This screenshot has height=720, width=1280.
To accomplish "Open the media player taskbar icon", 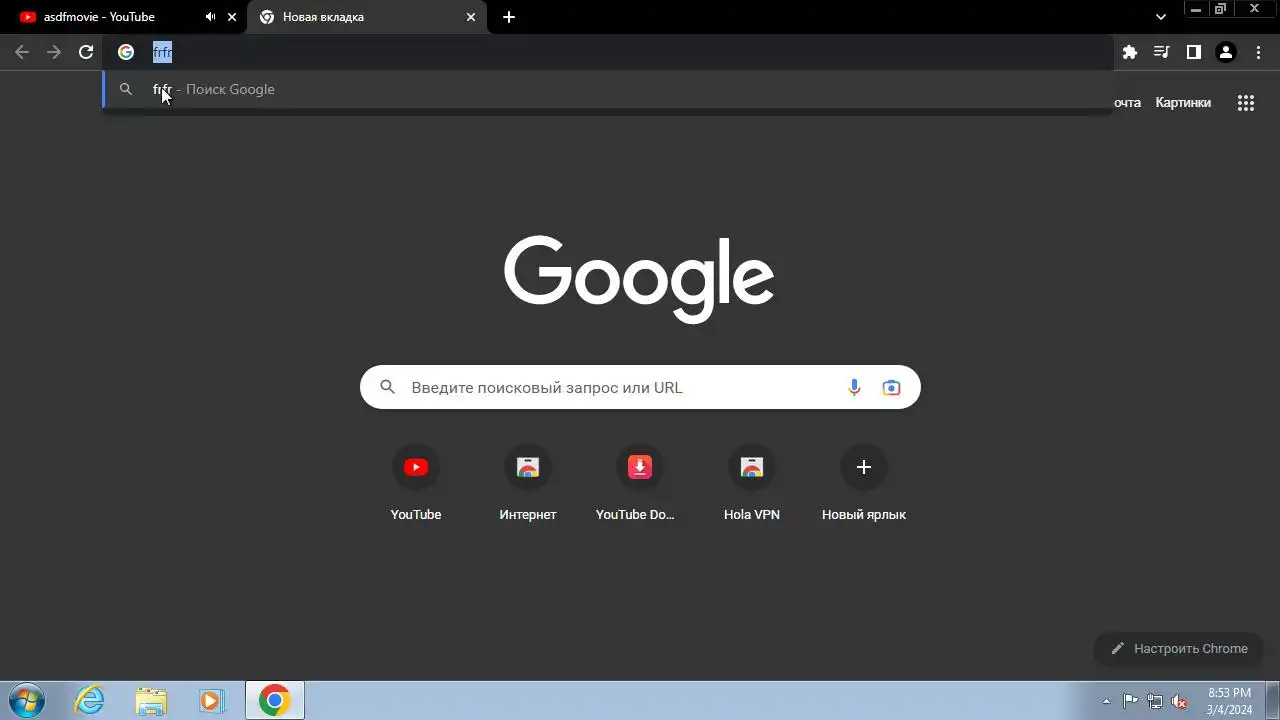I will click(x=212, y=700).
